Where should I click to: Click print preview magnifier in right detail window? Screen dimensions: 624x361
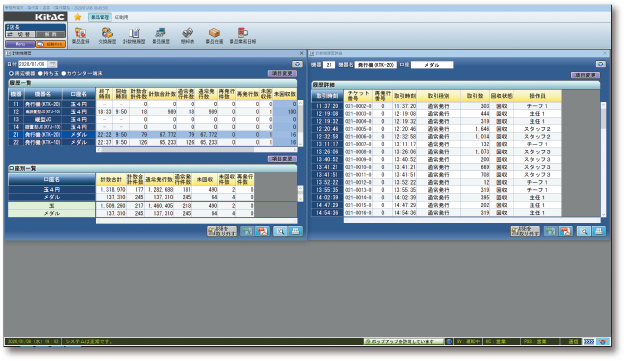[x=584, y=231]
